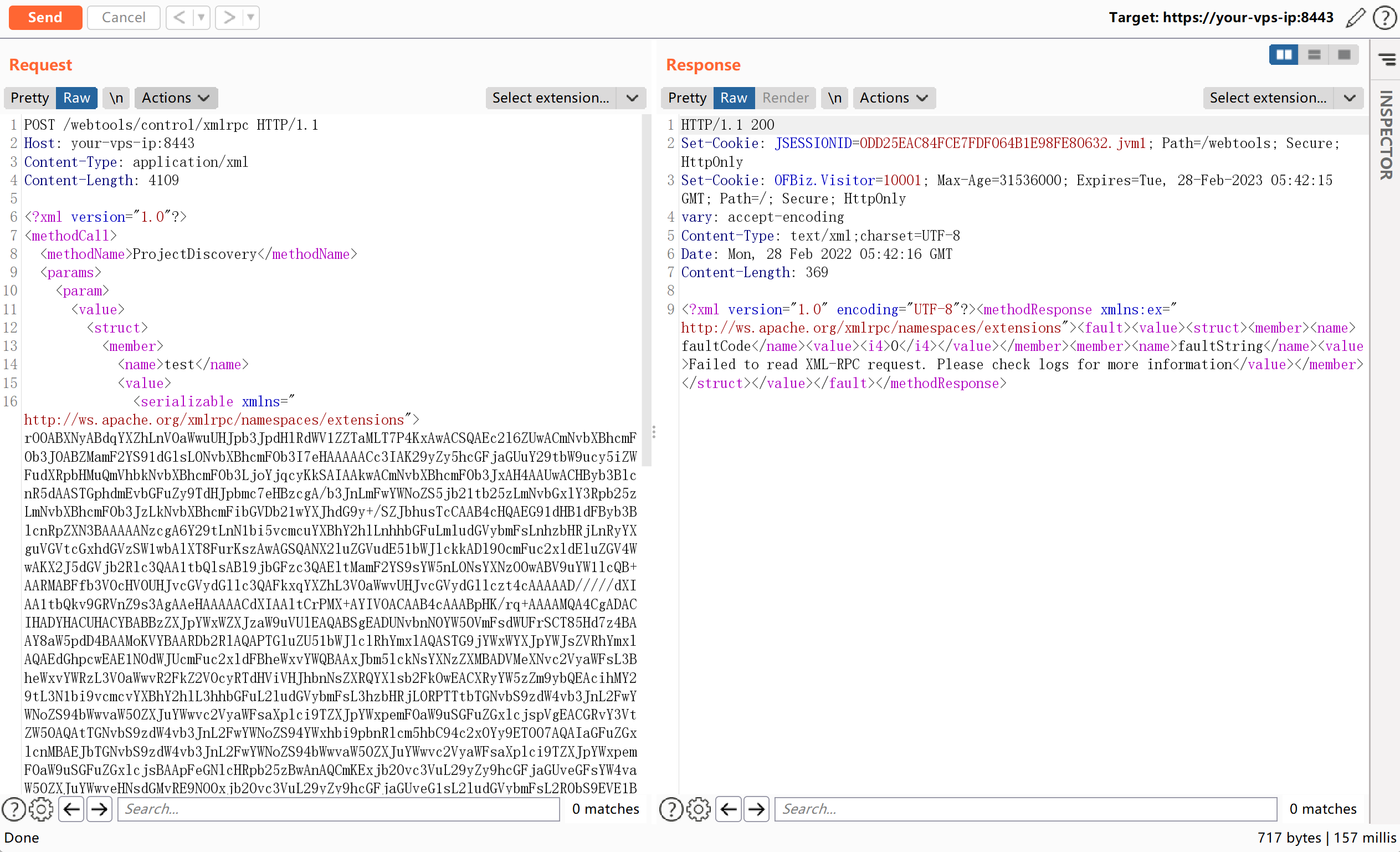The height and width of the screenshot is (852, 1400).
Task: Click the pencil icon to edit target
Action: coord(1355,18)
